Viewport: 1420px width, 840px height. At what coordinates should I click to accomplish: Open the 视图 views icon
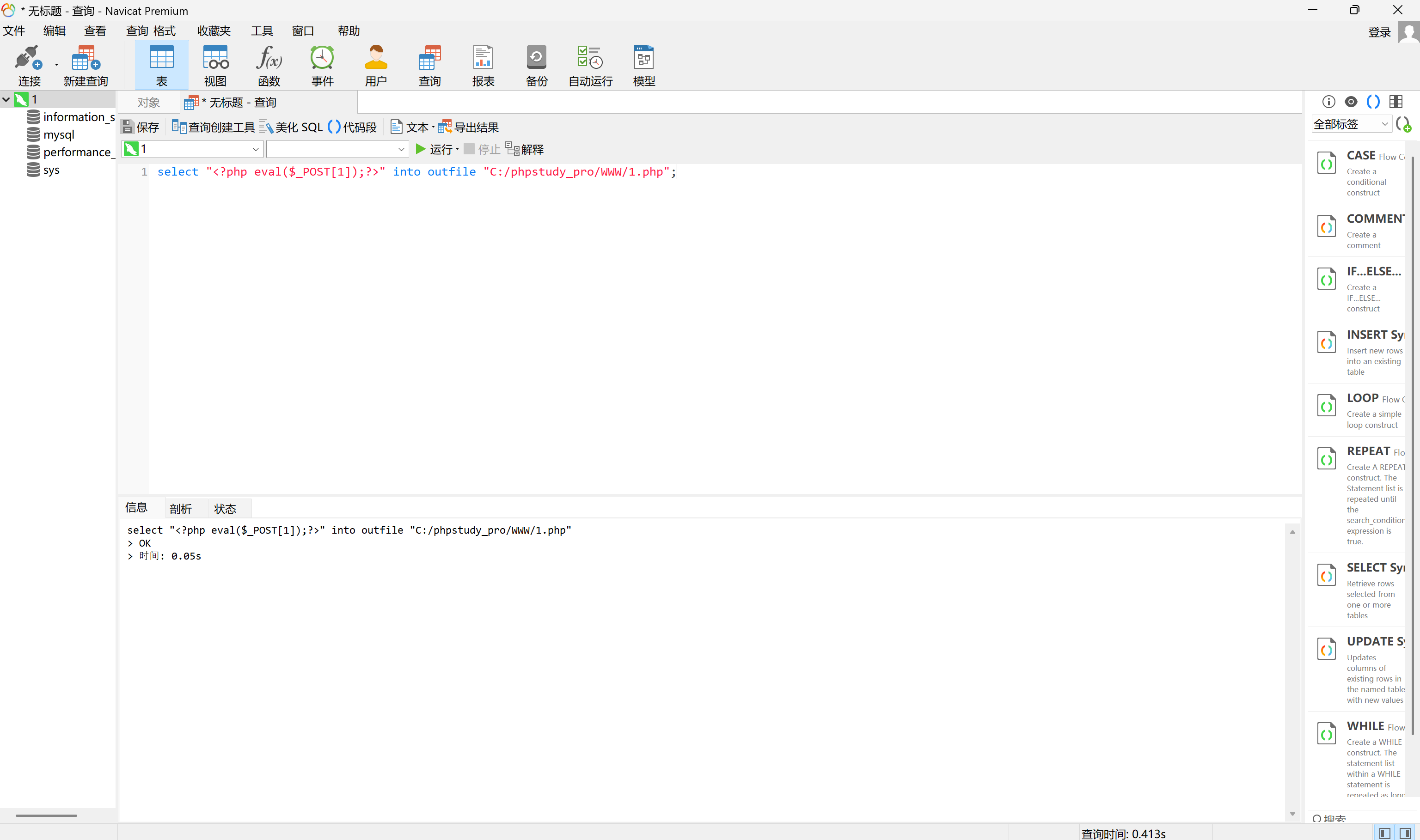coord(215,65)
